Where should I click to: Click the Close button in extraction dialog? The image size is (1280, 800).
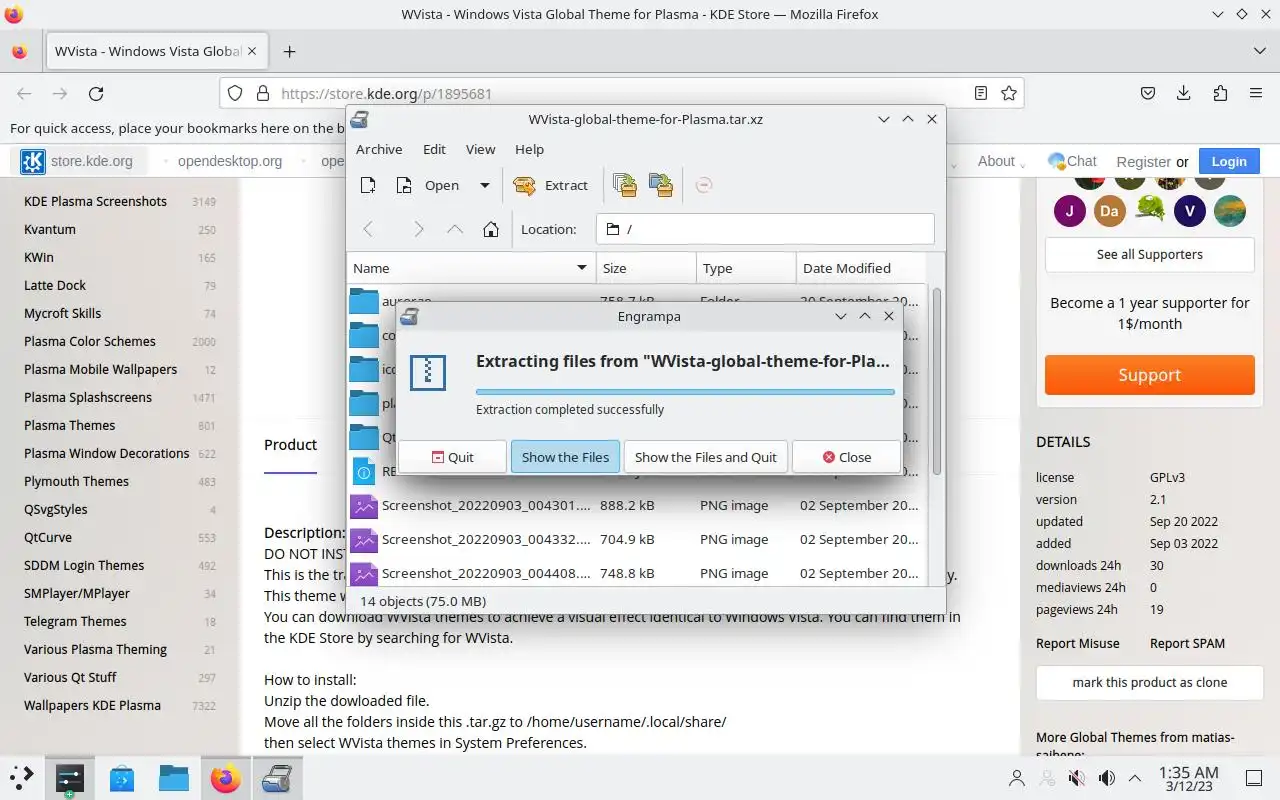[x=846, y=457]
